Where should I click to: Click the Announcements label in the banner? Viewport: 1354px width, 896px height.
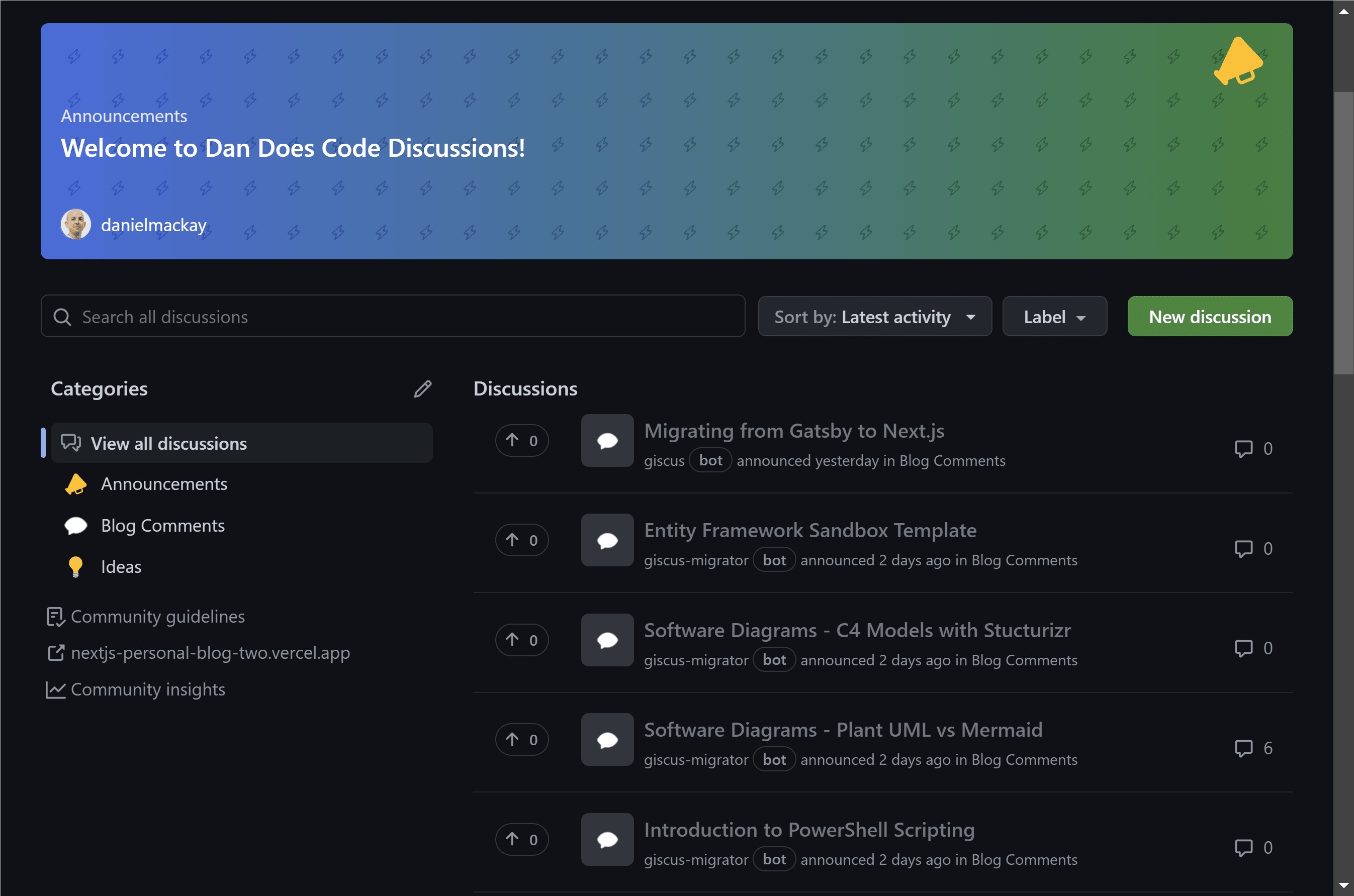[x=124, y=116]
